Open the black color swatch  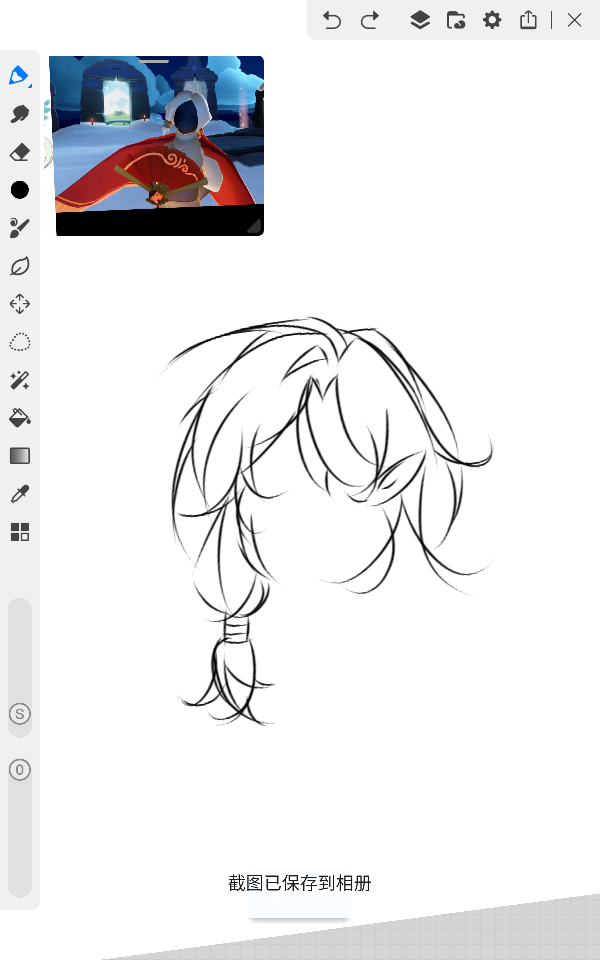(20, 190)
